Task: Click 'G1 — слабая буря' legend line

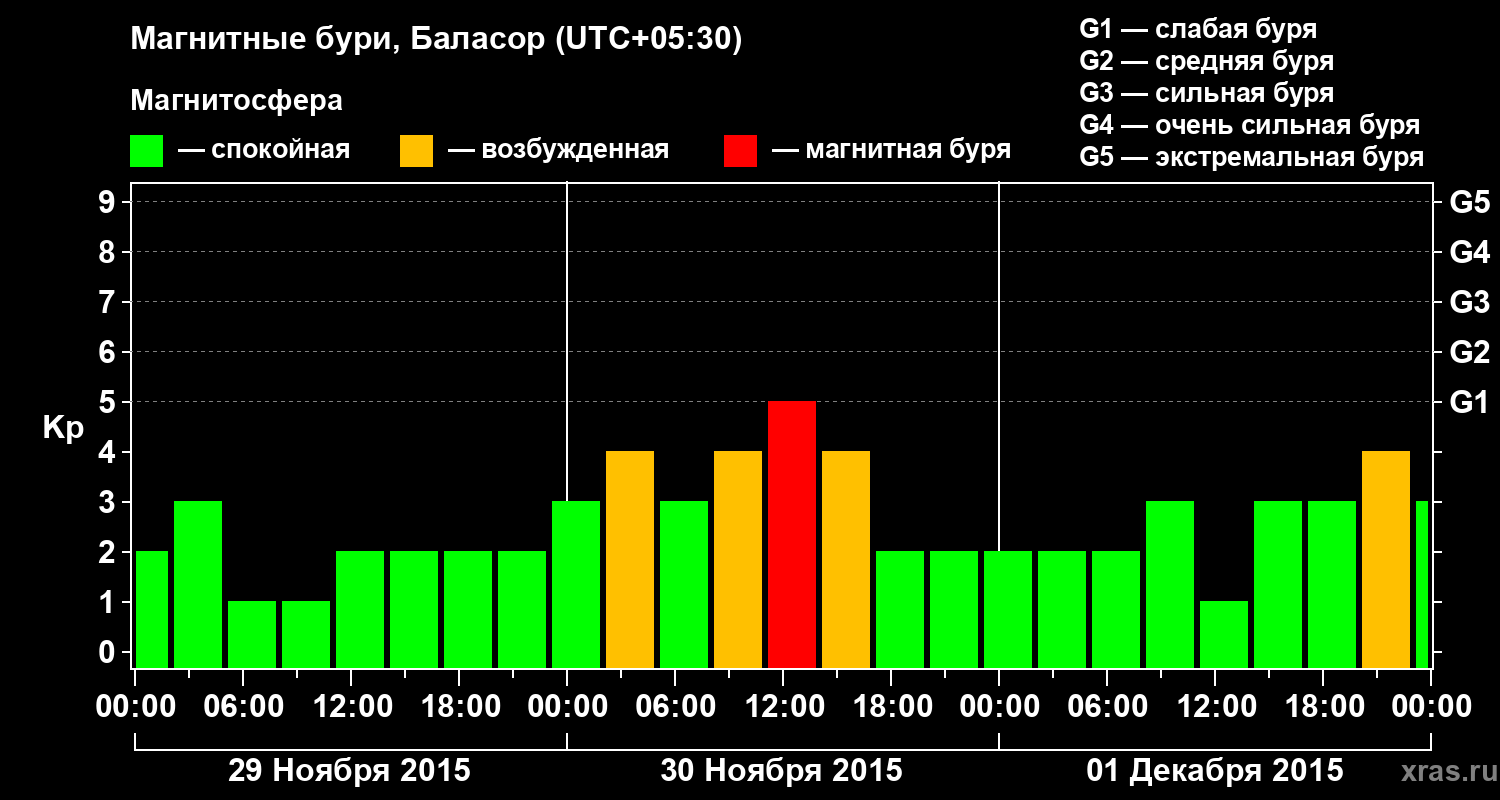Action: coord(1198,29)
